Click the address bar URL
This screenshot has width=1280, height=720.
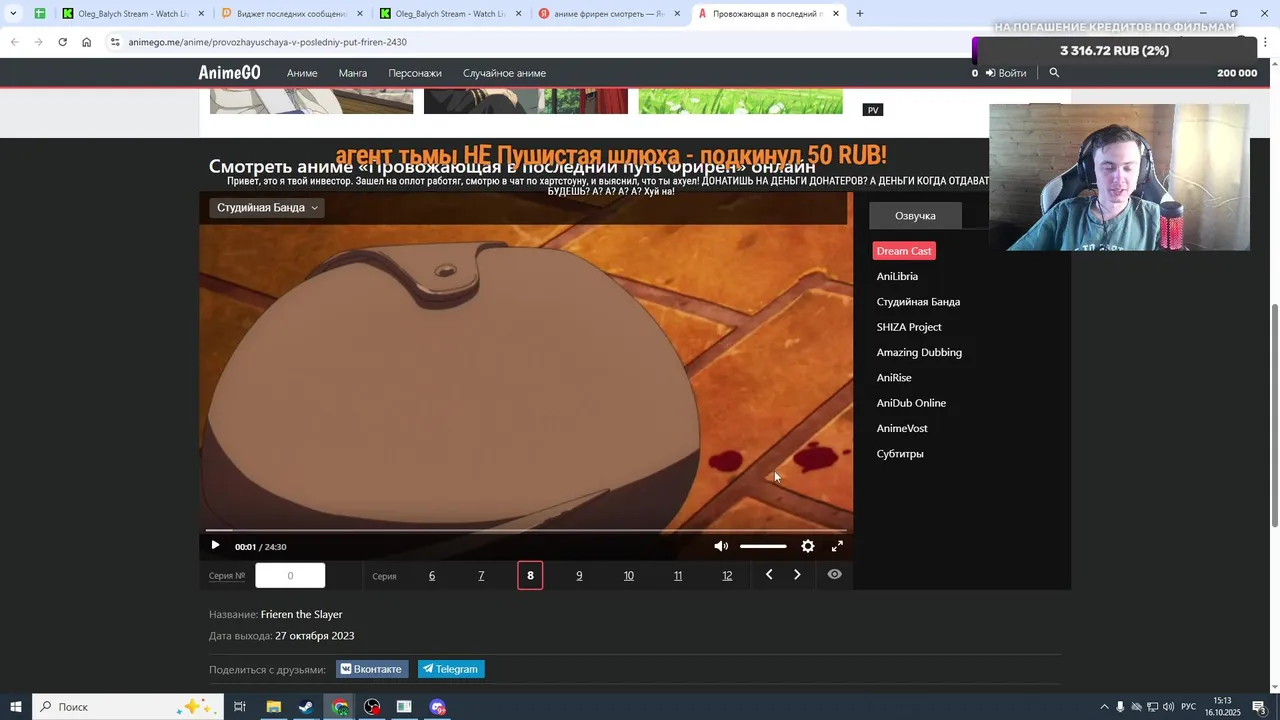[267, 42]
